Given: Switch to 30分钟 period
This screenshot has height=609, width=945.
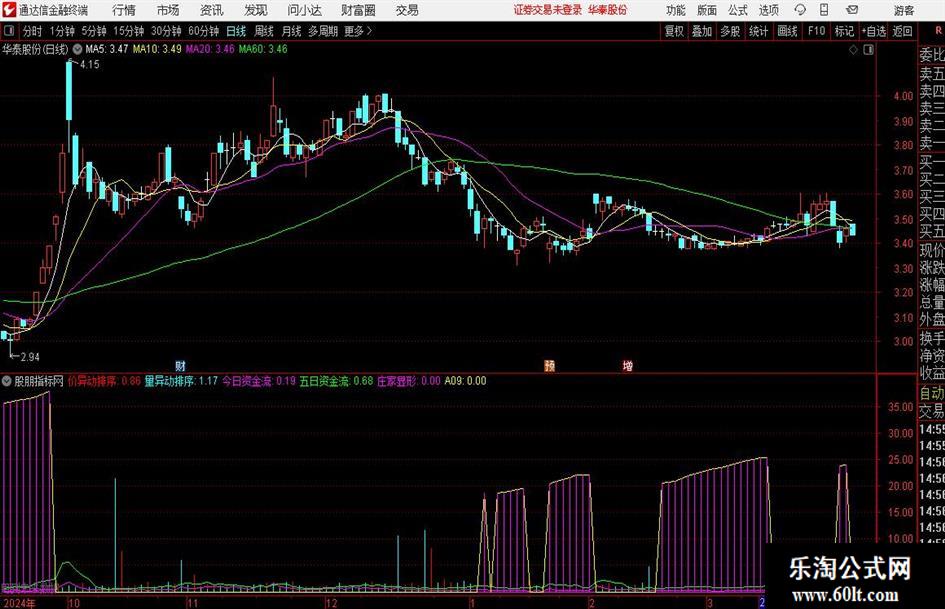Looking at the screenshot, I should pos(166,31).
